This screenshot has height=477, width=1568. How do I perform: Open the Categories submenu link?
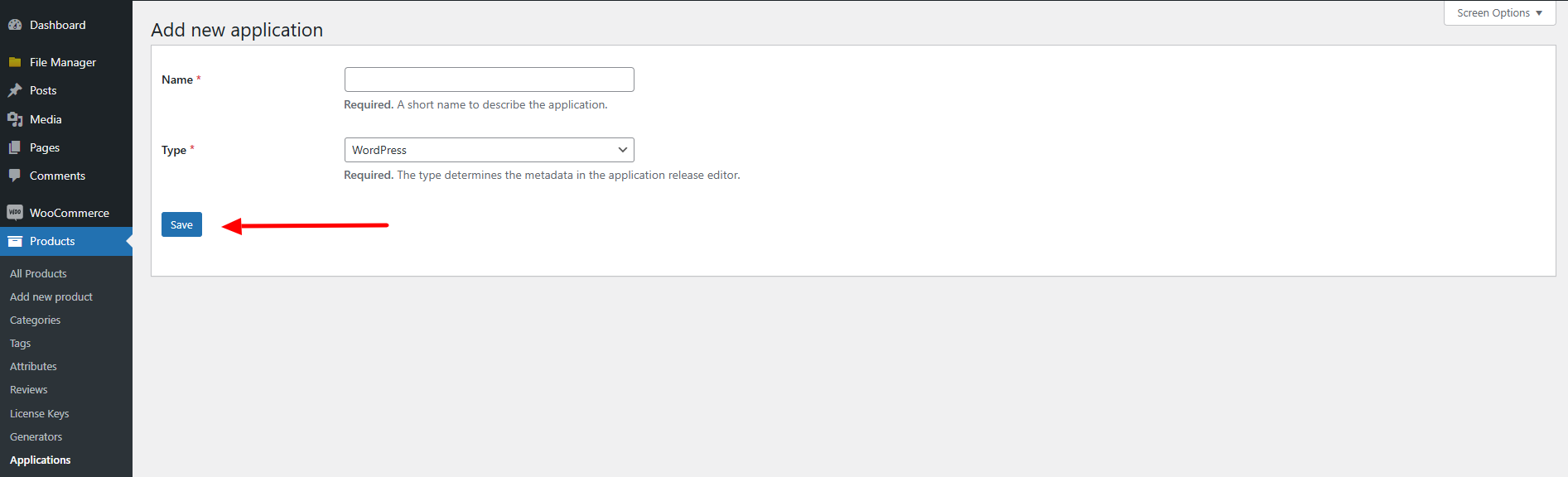tap(35, 320)
